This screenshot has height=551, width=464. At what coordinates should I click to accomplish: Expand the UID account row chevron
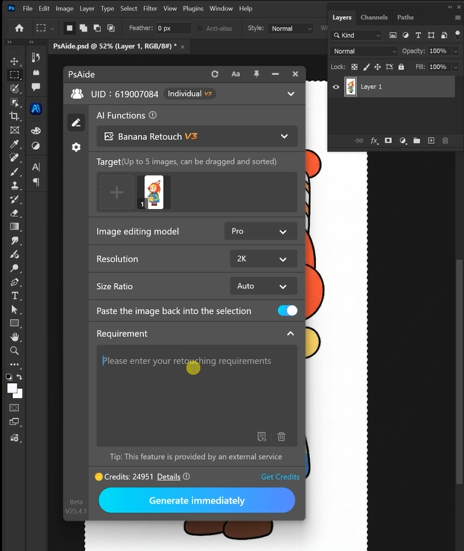(x=291, y=94)
